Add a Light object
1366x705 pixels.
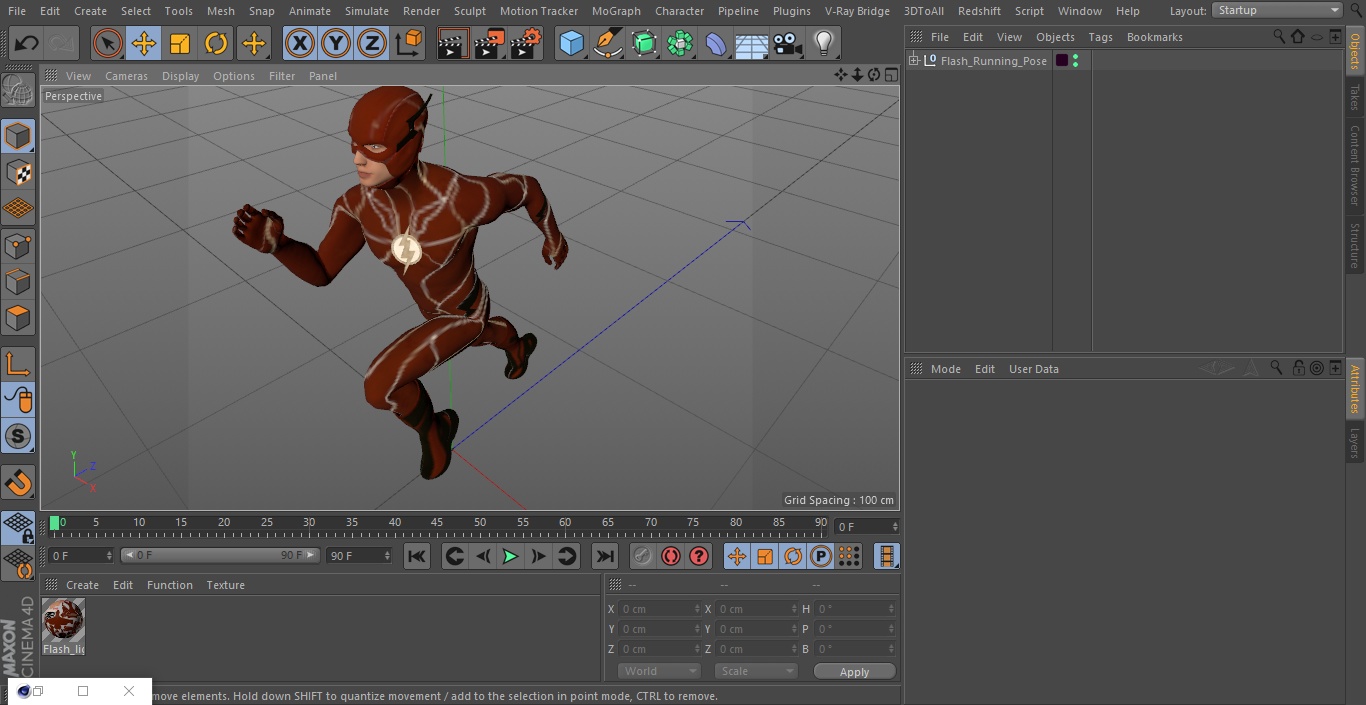824,43
